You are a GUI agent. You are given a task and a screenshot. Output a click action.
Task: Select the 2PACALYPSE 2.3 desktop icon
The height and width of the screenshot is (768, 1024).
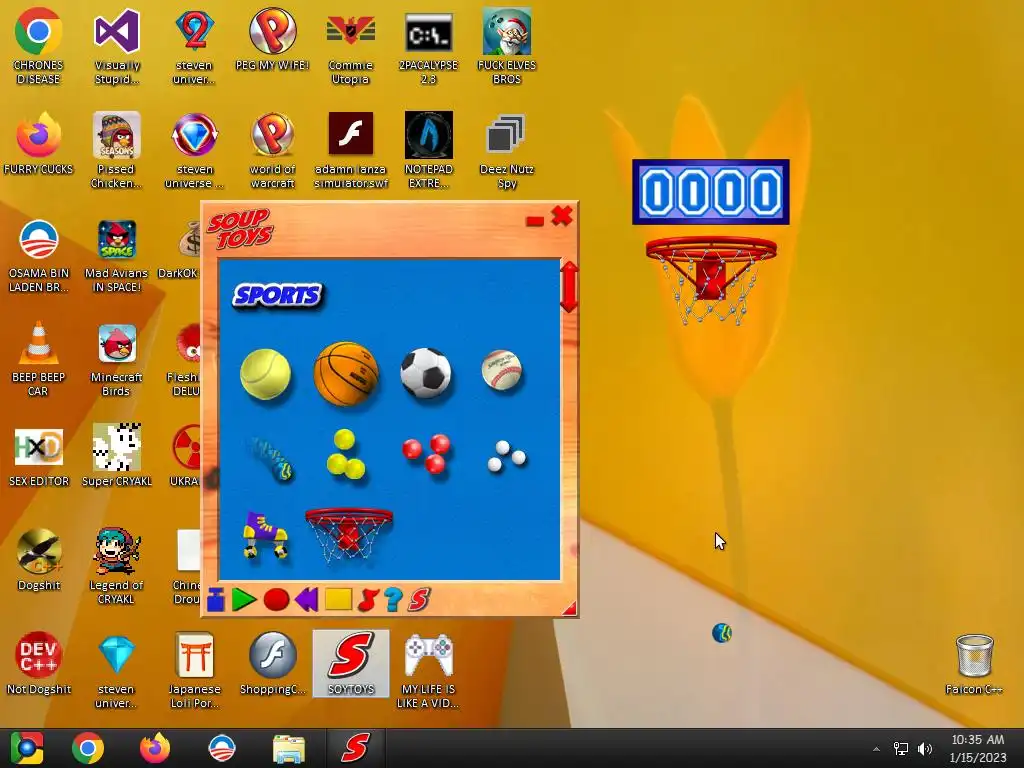pos(428,47)
